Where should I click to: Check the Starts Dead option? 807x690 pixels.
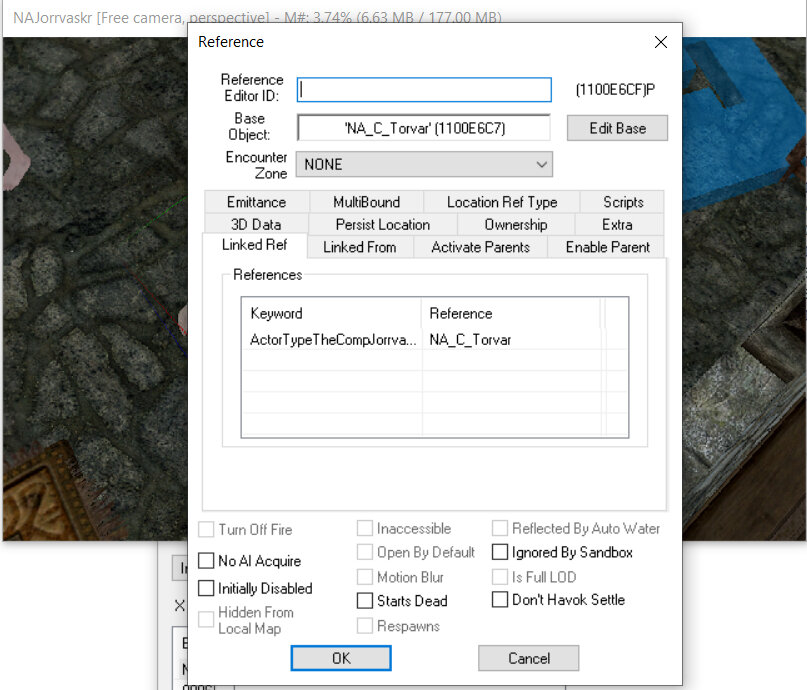(x=365, y=600)
